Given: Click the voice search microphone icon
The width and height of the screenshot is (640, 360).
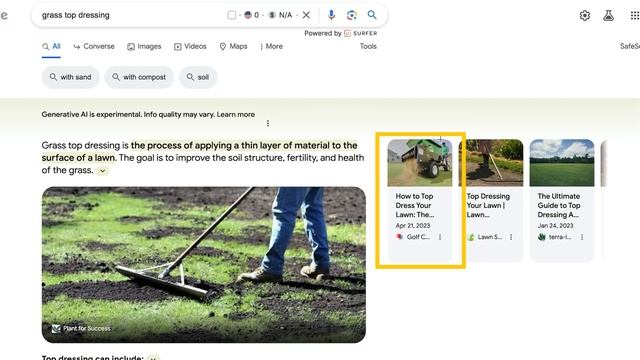Looking at the screenshot, I should click(331, 15).
